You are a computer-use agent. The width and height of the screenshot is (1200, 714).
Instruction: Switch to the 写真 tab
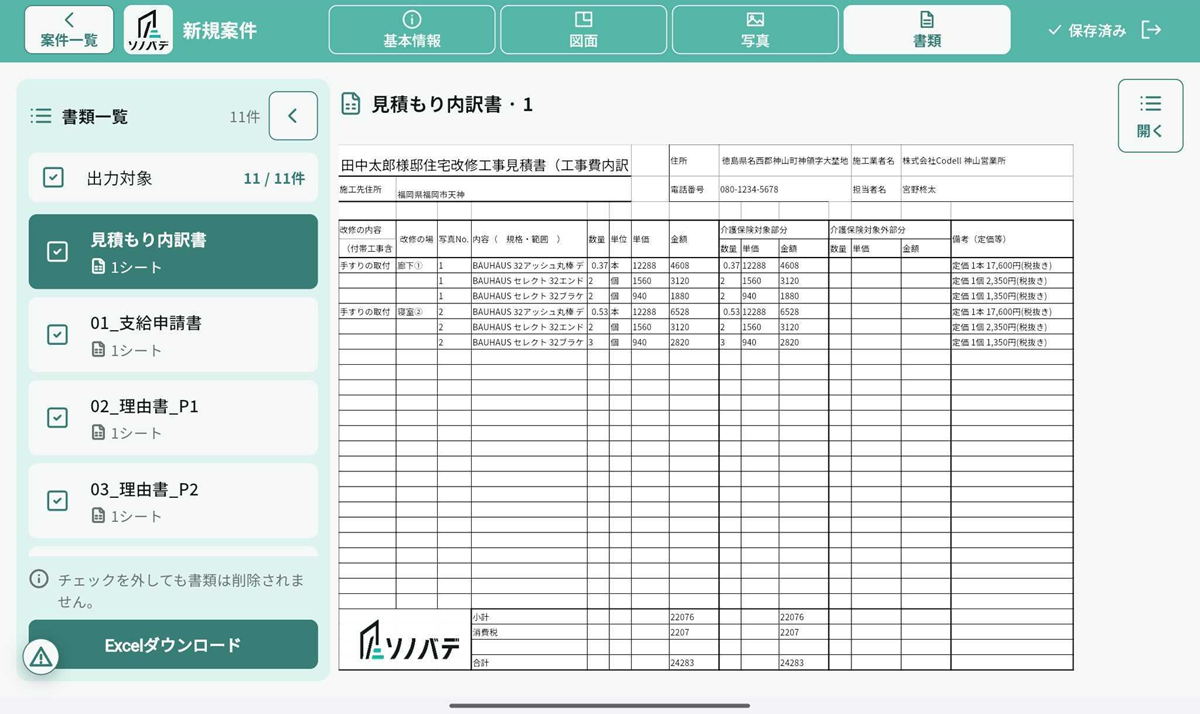click(755, 30)
